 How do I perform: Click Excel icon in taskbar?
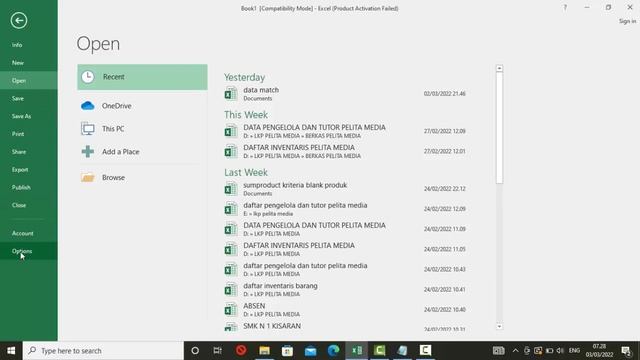point(357,351)
